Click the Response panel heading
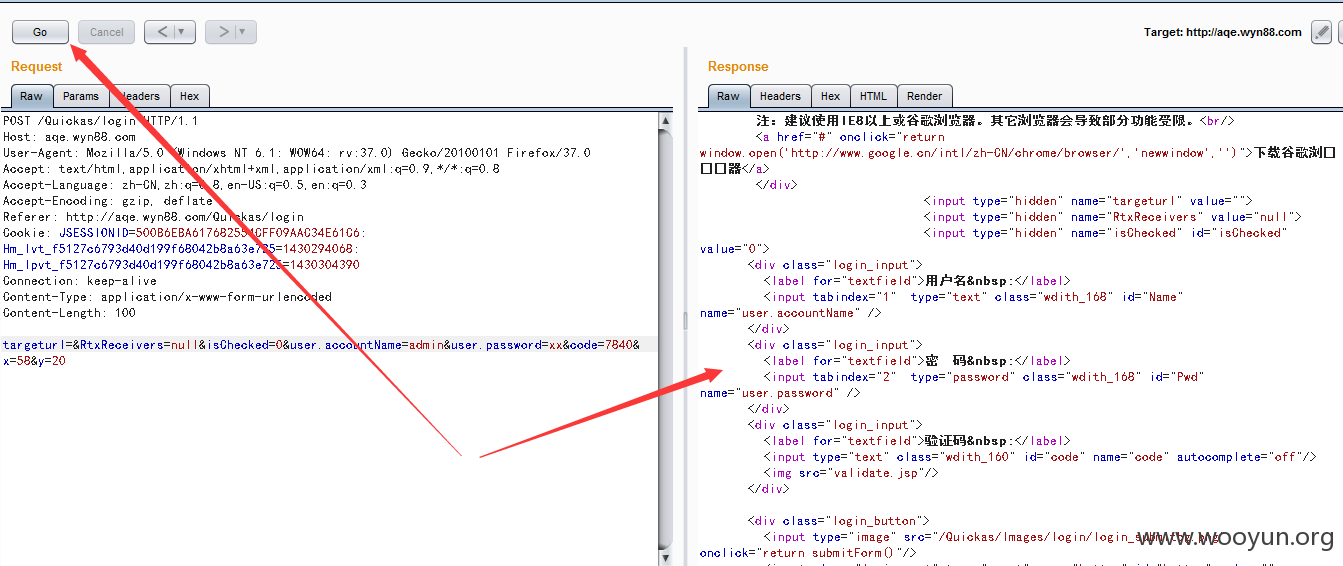 738,66
